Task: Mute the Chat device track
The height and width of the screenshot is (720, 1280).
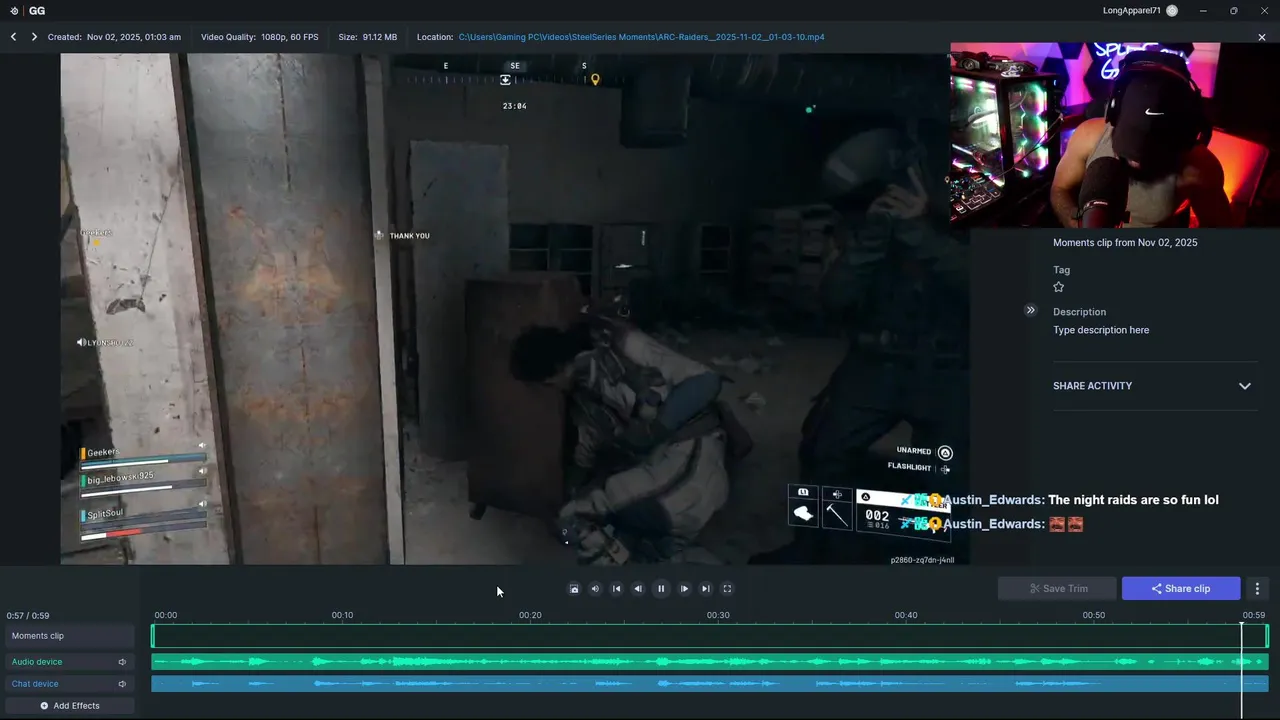Action: (122, 684)
